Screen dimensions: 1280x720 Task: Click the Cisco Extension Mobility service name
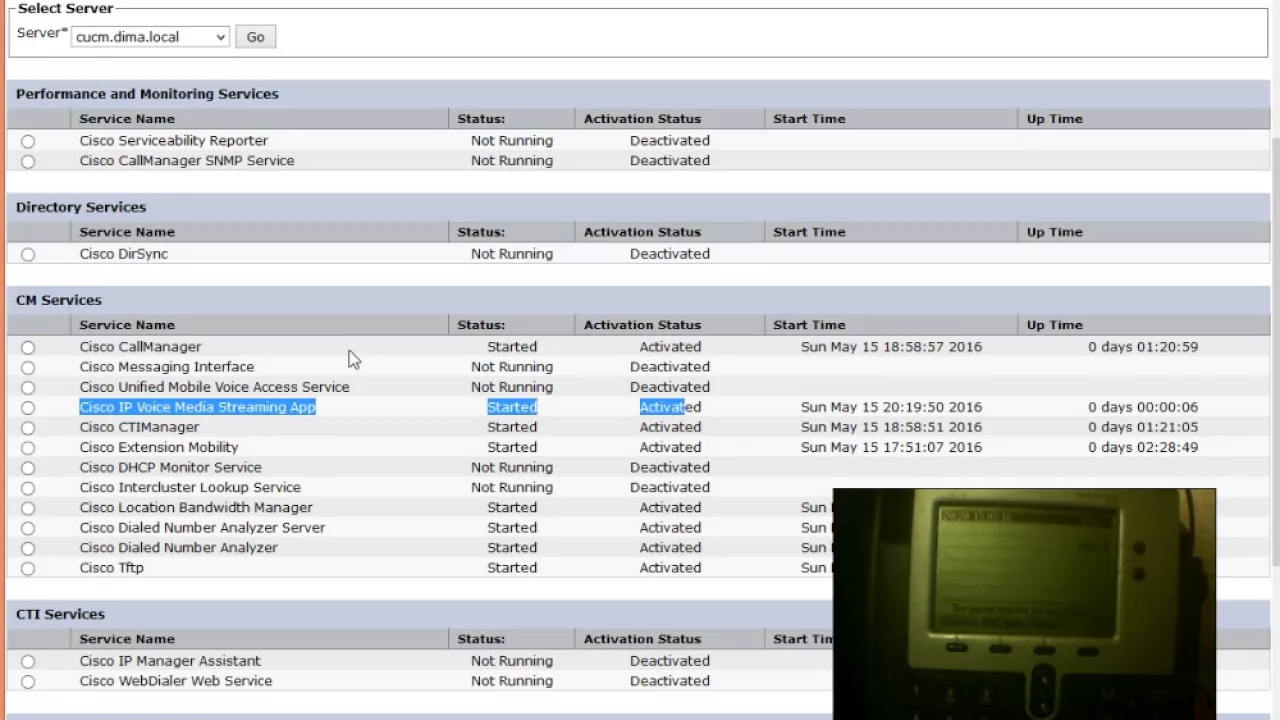pos(159,447)
